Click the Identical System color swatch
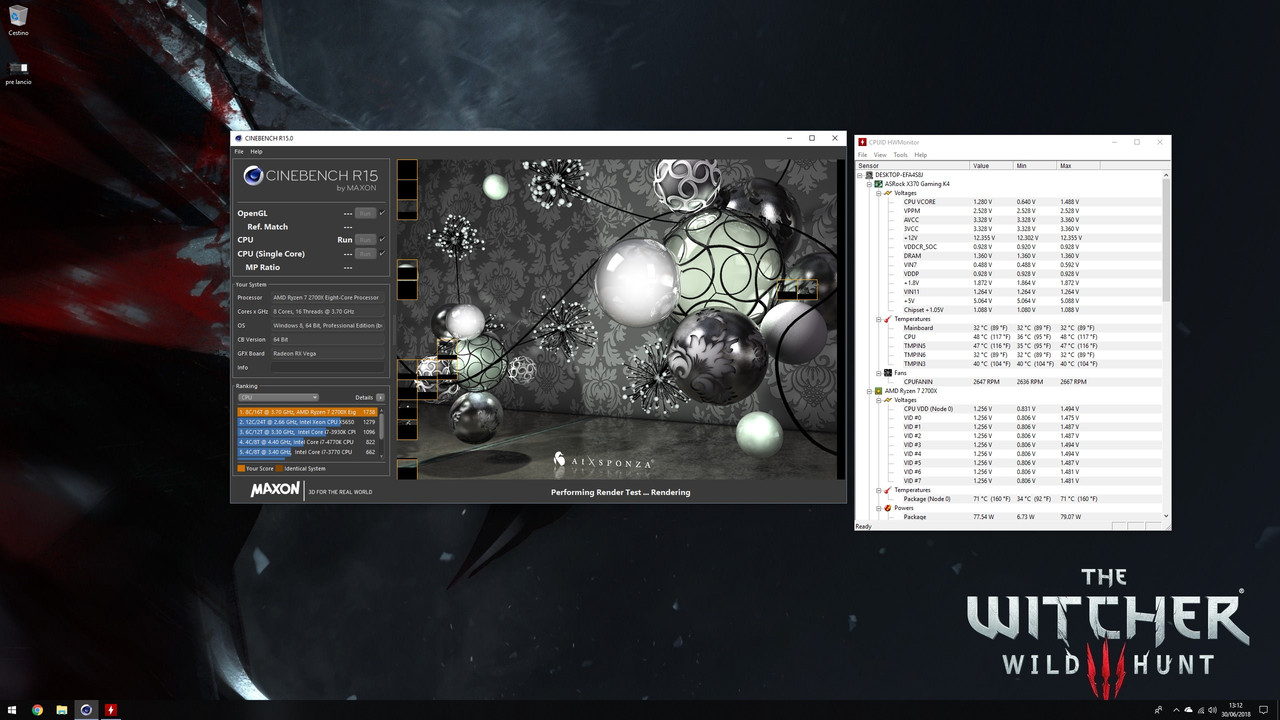The image size is (1280, 720). (279, 468)
